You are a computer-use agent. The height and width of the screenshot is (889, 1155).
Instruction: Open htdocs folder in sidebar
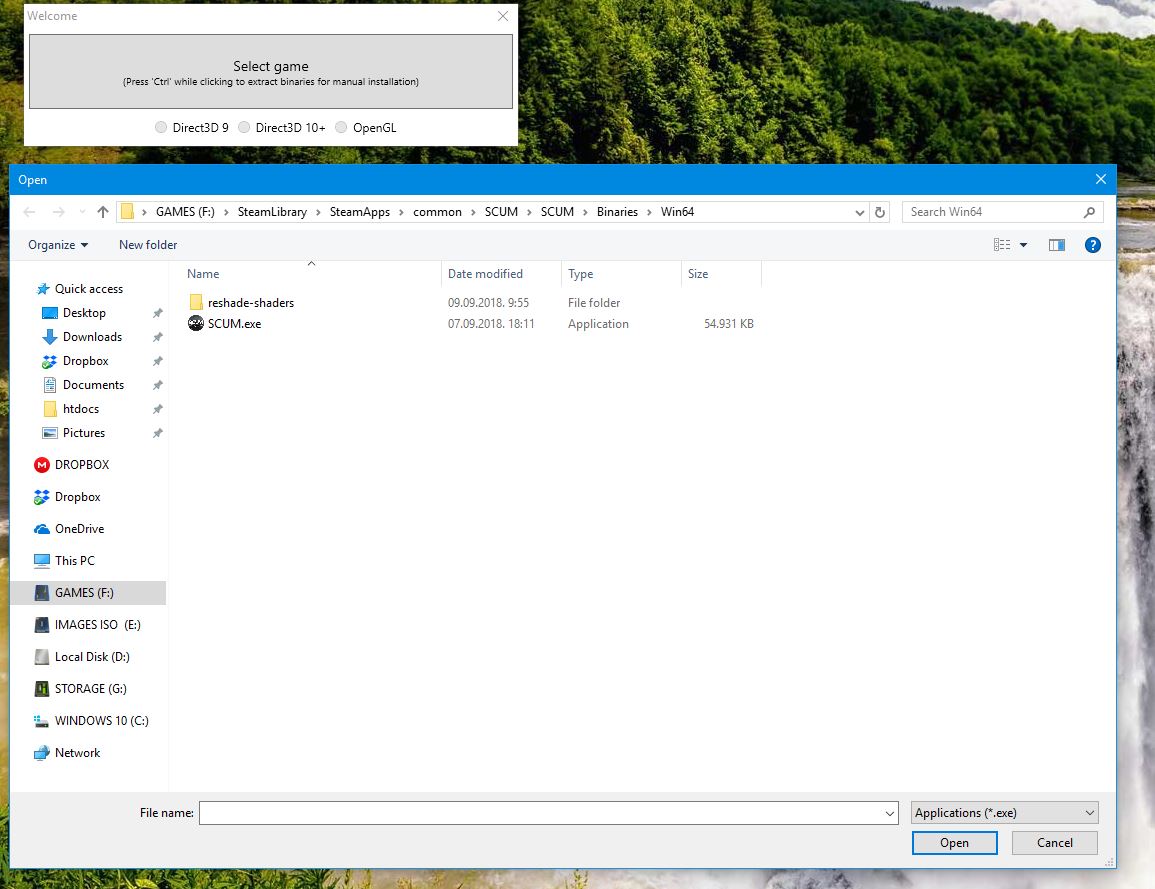pos(80,409)
